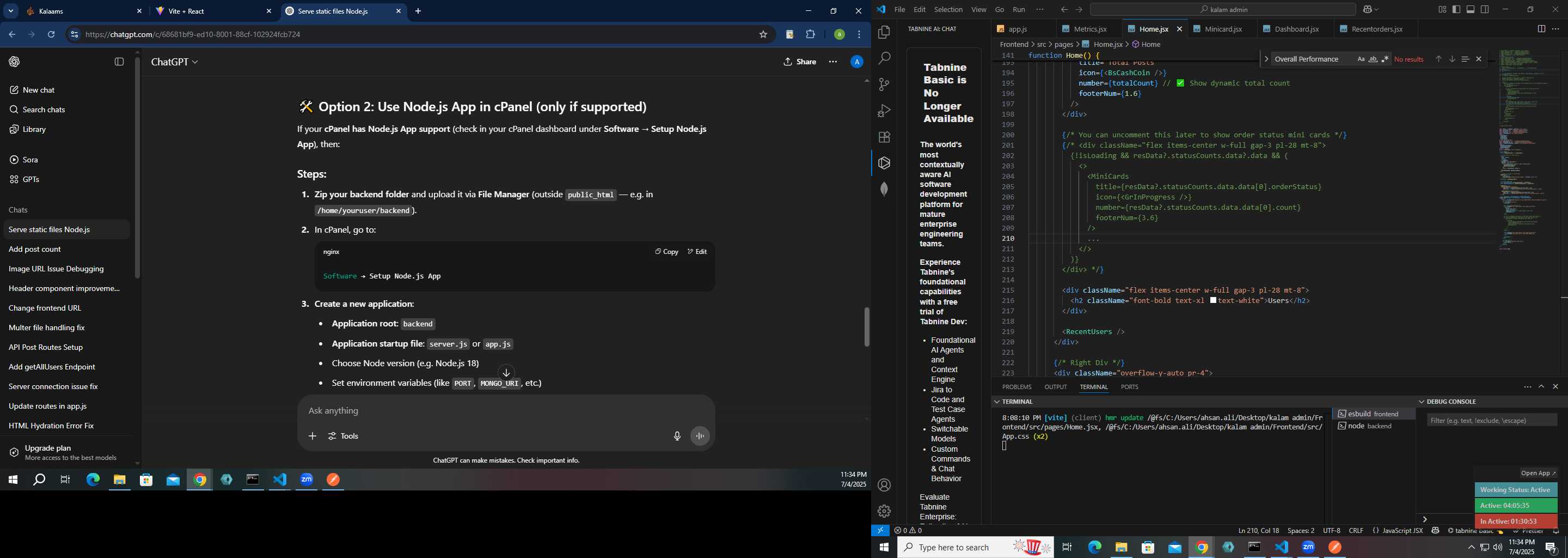
Task: Click the ChatGPT page scrollbar thumb
Action: pos(867,327)
